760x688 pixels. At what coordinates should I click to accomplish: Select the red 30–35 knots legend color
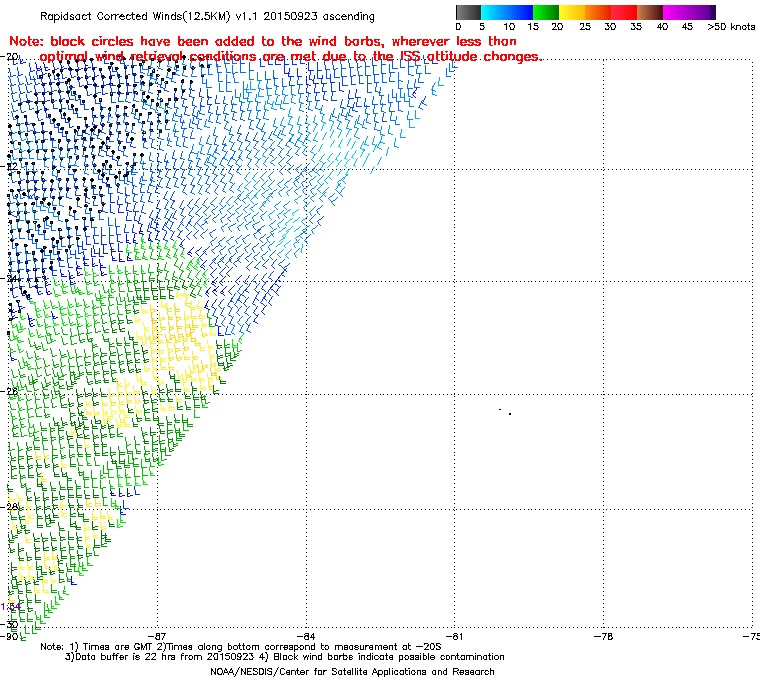[624, 12]
